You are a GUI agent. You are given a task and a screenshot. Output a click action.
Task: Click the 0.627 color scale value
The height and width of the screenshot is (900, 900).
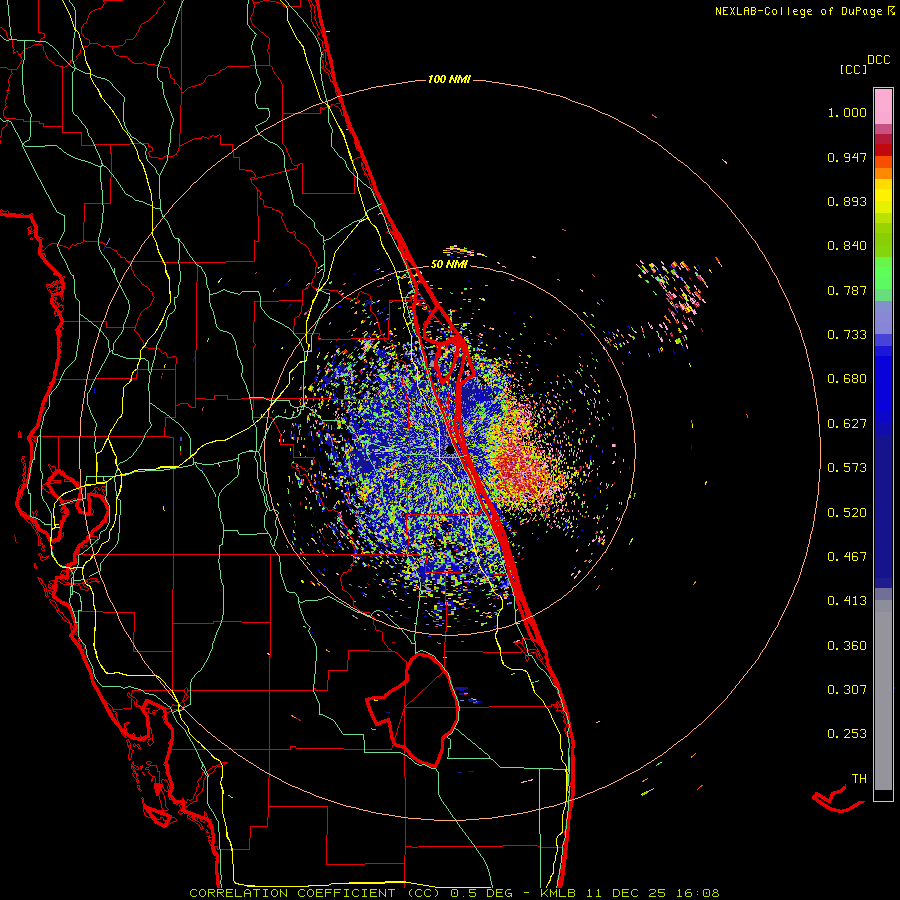click(847, 424)
